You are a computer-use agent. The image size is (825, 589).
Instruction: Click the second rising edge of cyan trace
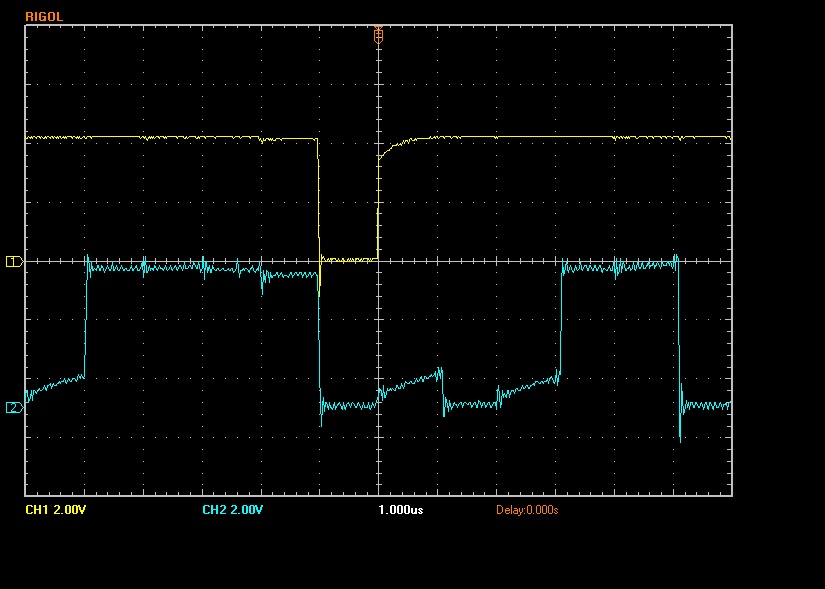click(x=561, y=320)
